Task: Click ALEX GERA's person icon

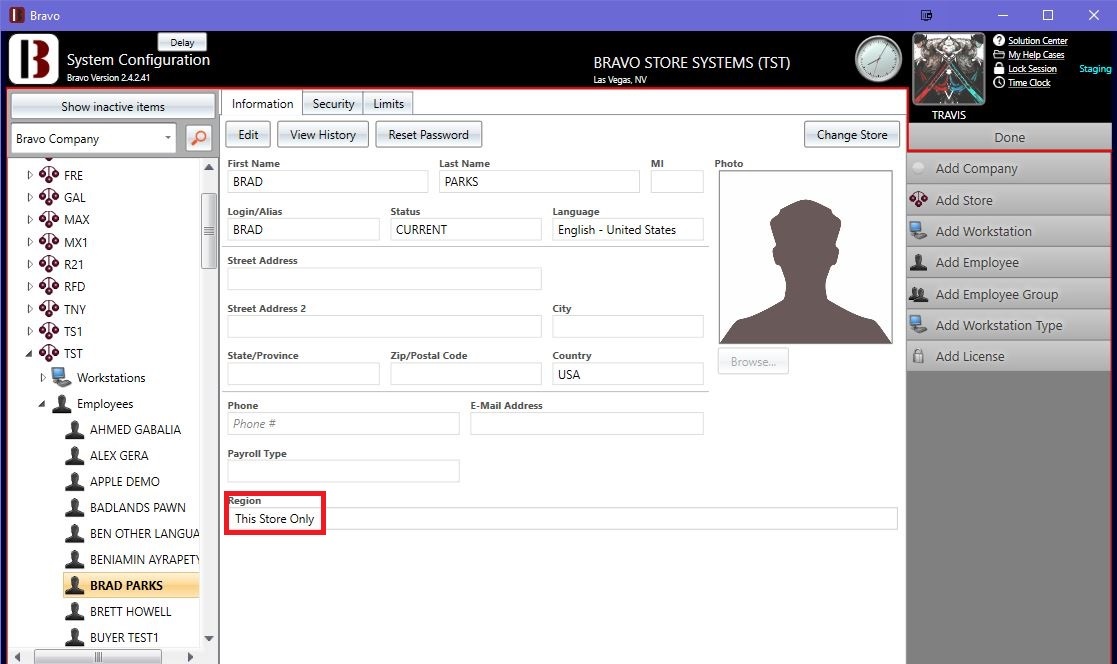Action: tap(75, 455)
